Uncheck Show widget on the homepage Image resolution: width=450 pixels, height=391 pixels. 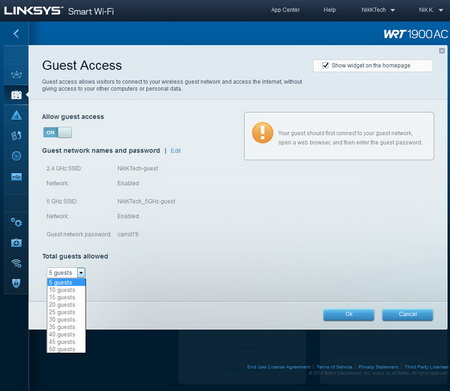click(325, 65)
